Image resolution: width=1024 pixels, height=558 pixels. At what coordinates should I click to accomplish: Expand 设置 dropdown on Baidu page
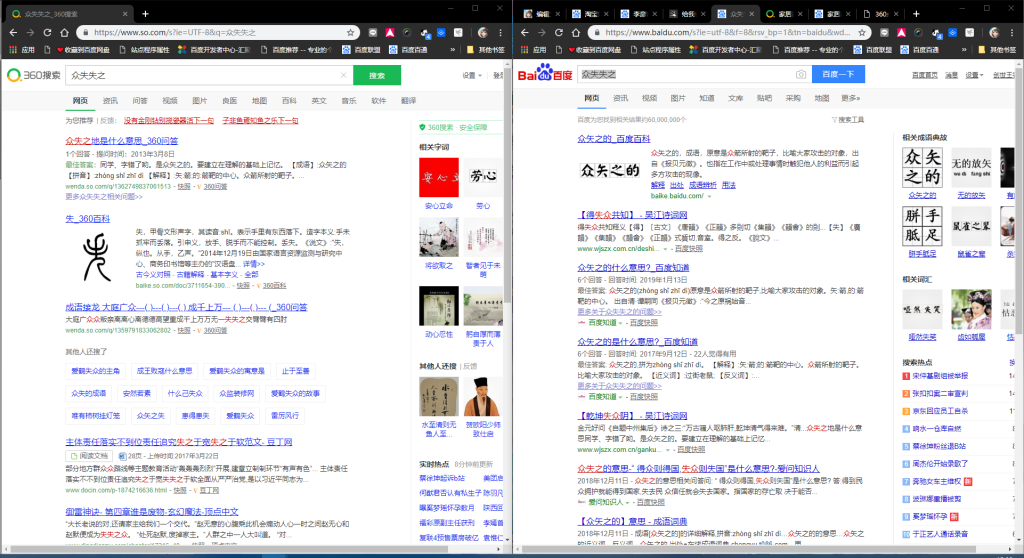pyautogui.click(x=974, y=75)
